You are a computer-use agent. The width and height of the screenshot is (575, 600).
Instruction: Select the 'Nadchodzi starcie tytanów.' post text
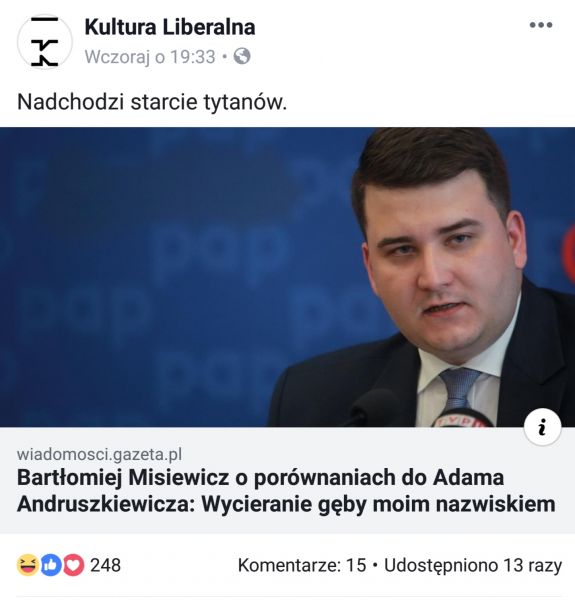pos(152,102)
